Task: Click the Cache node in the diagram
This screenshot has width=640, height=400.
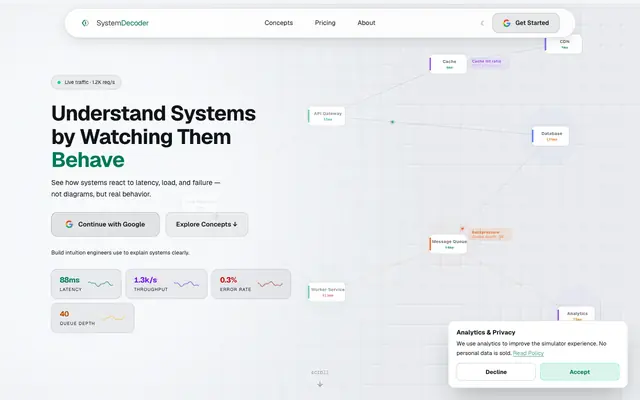Action: click(448, 64)
